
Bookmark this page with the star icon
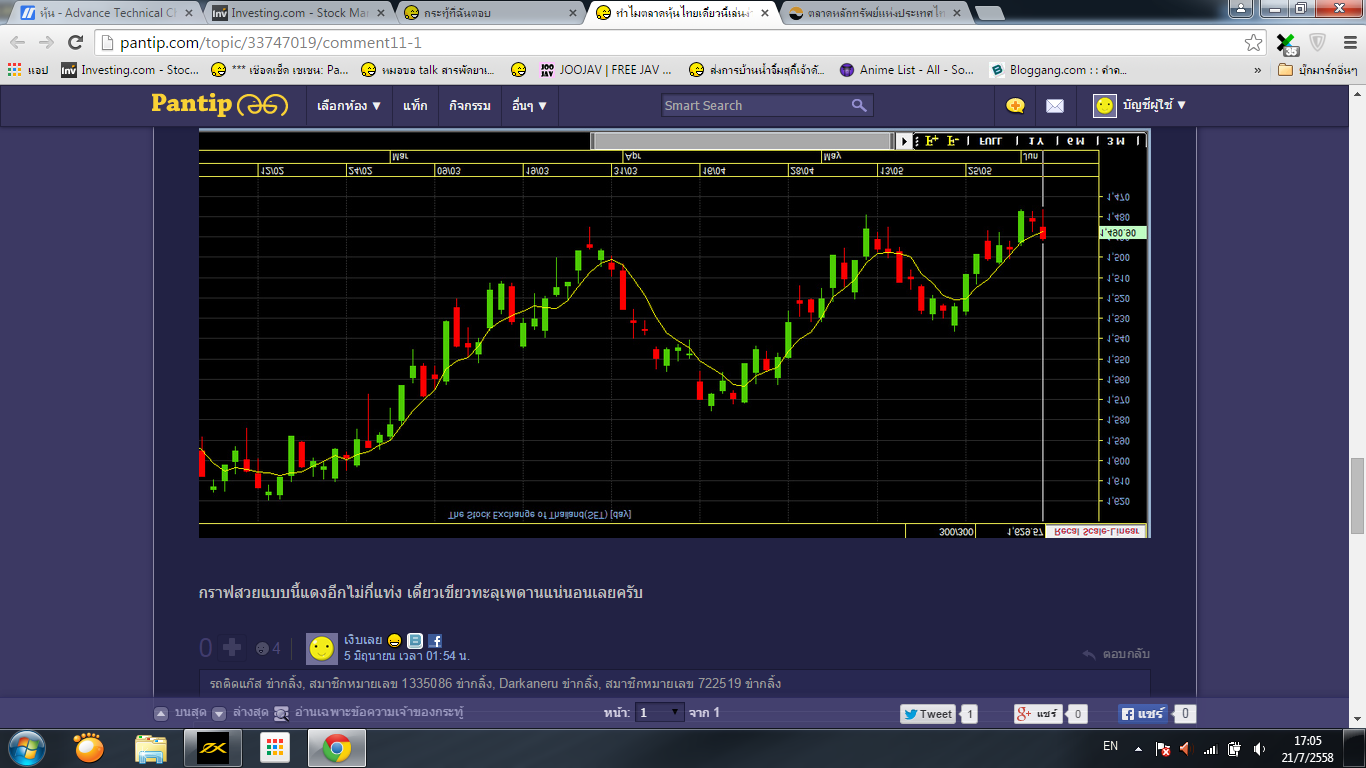(x=1253, y=43)
